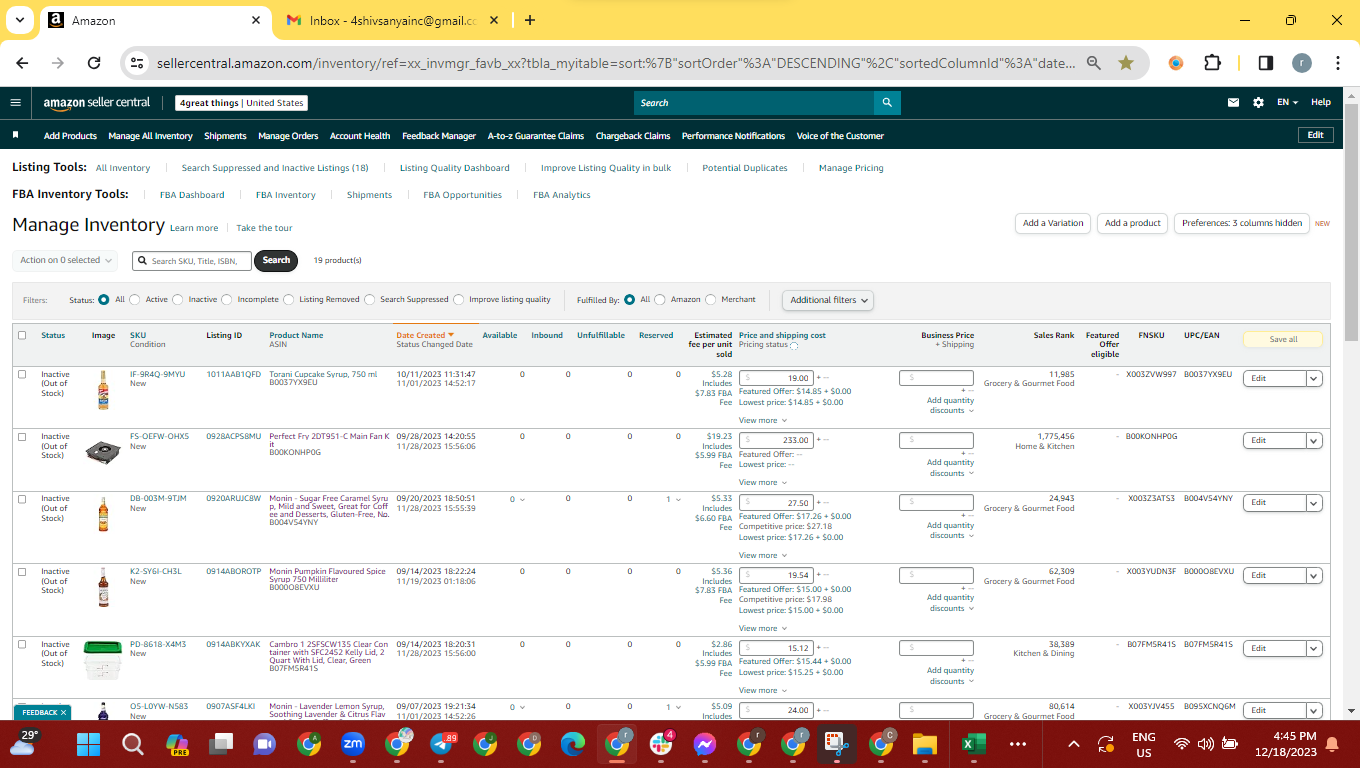1360x768 pixels.
Task: Open the Action on 0 selected dropdown
Action: pyautogui.click(x=65, y=260)
